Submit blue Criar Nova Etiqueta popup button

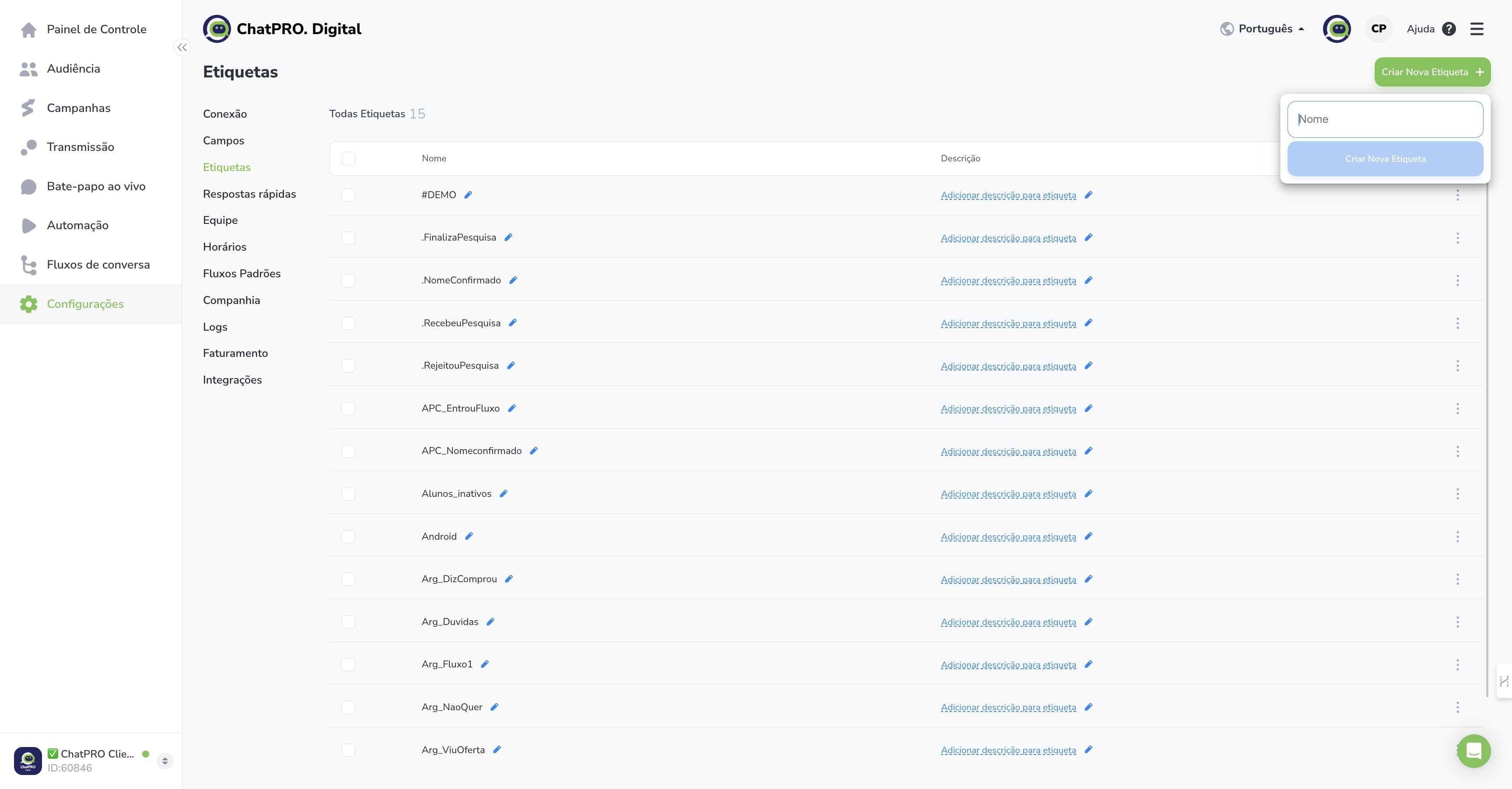(x=1385, y=158)
